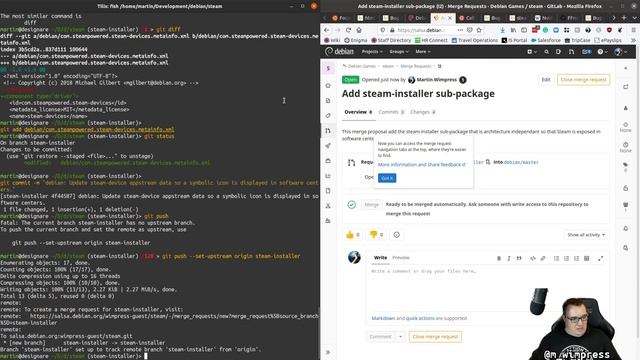Open the new item plus dropdown

pos(531,52)
